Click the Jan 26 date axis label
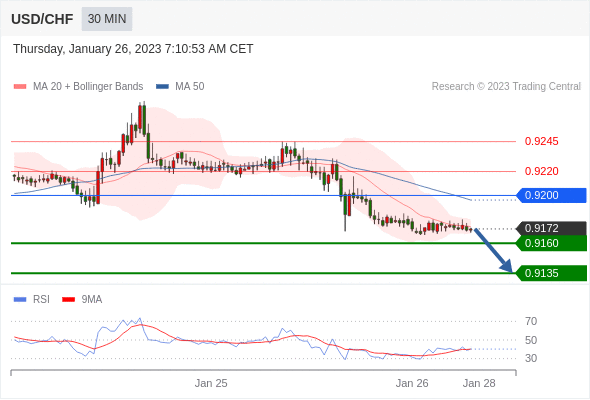The height and width of the screenshot is (400, 590). pos(412,383)
